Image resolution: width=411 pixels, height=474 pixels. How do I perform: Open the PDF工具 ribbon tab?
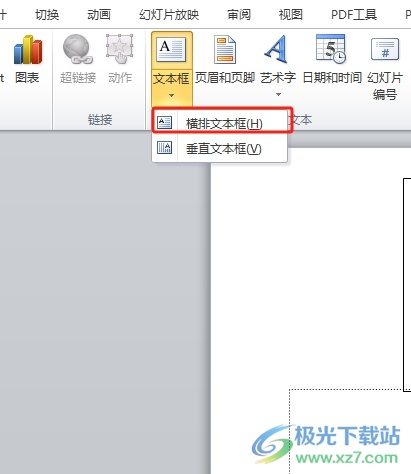point(354,15)
